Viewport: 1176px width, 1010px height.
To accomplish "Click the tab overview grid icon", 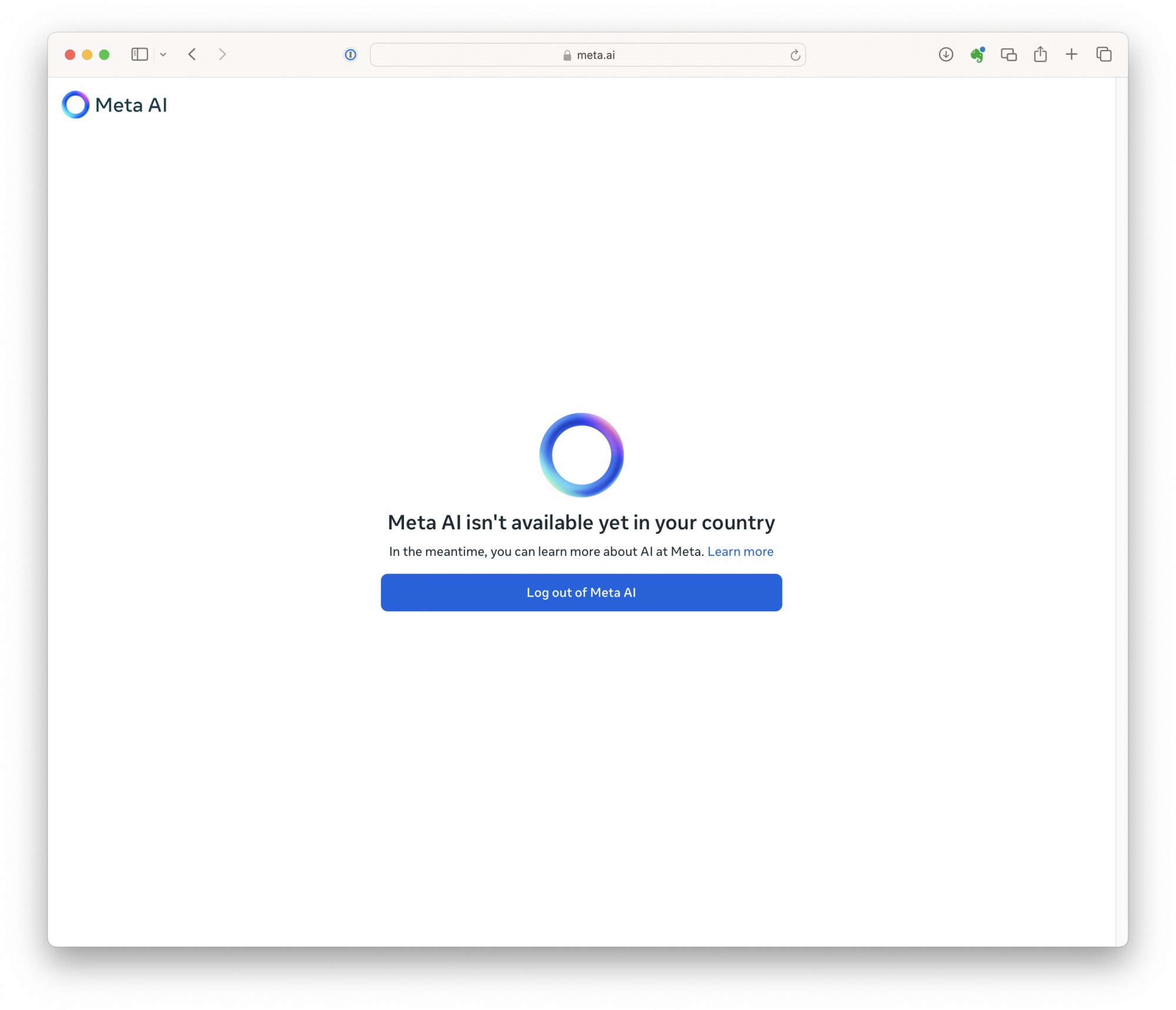I will point(1104,54).
